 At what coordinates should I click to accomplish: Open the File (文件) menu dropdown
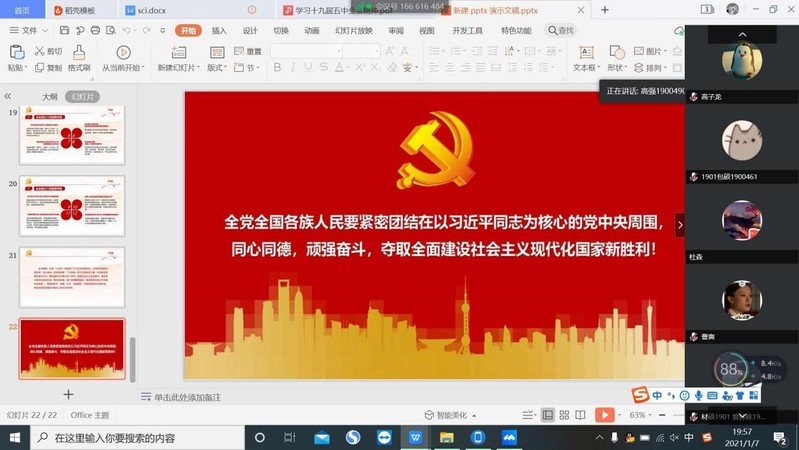coord(28,31)
